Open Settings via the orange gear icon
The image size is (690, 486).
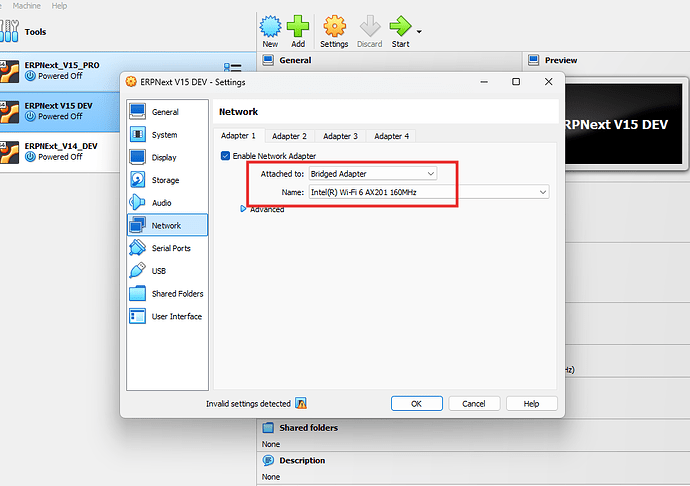coord(334,31)
